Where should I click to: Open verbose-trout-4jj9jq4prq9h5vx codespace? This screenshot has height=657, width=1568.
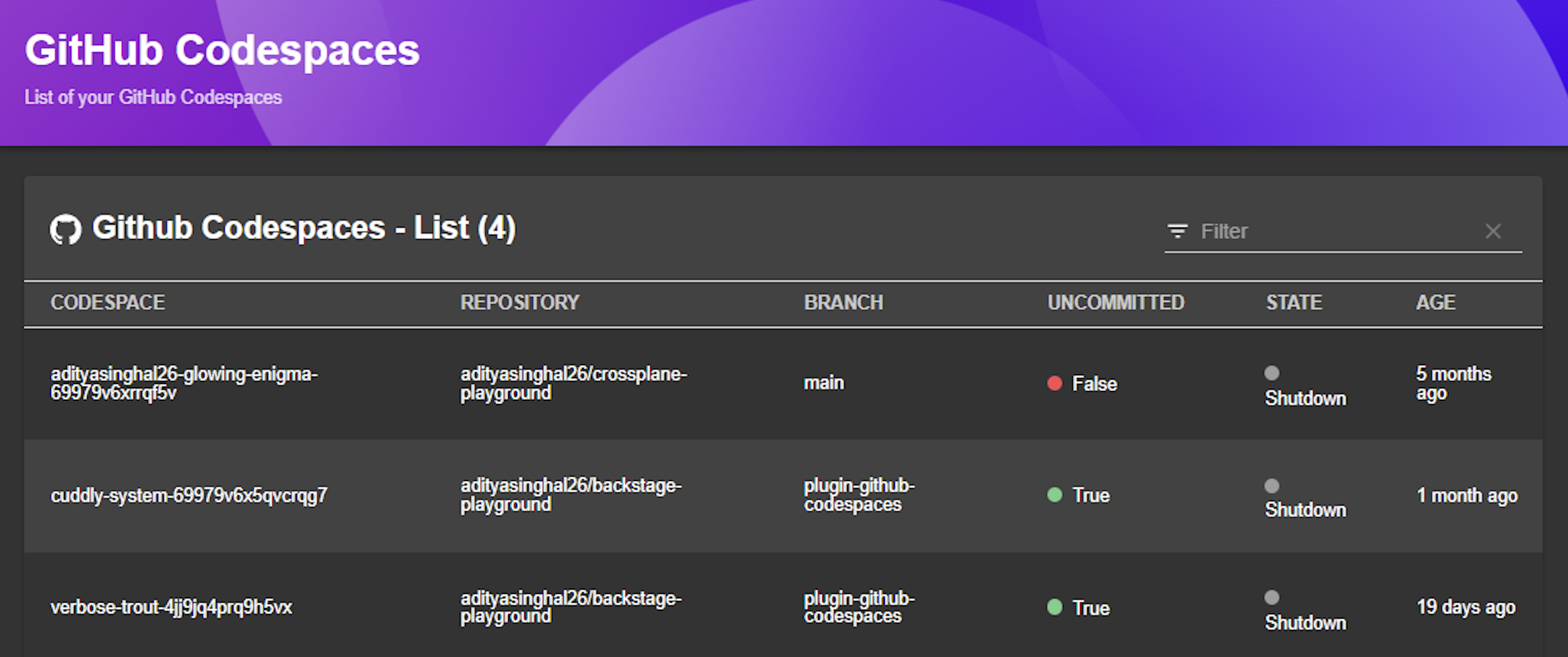pos(171,607)
